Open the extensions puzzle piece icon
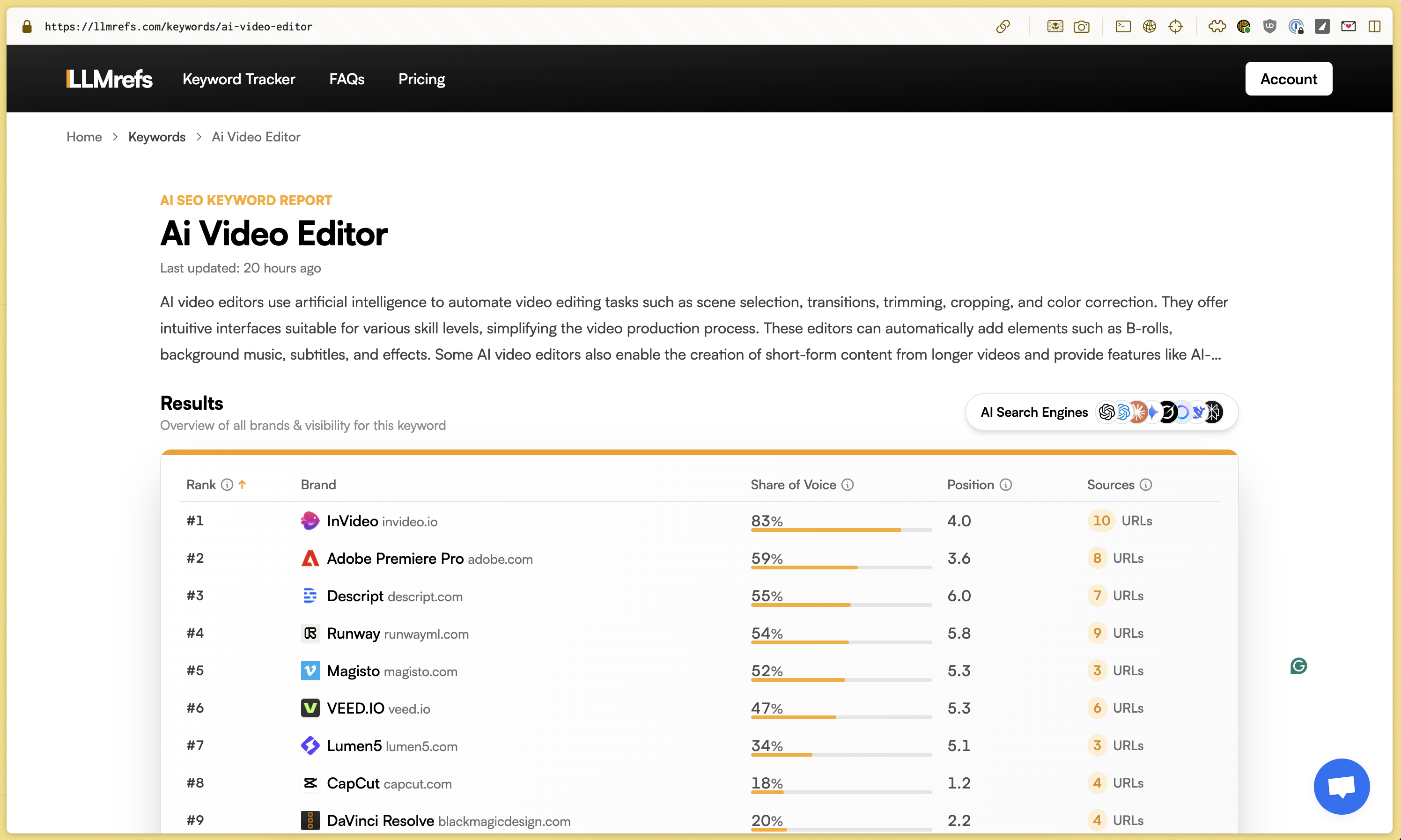 (1217, 27)
